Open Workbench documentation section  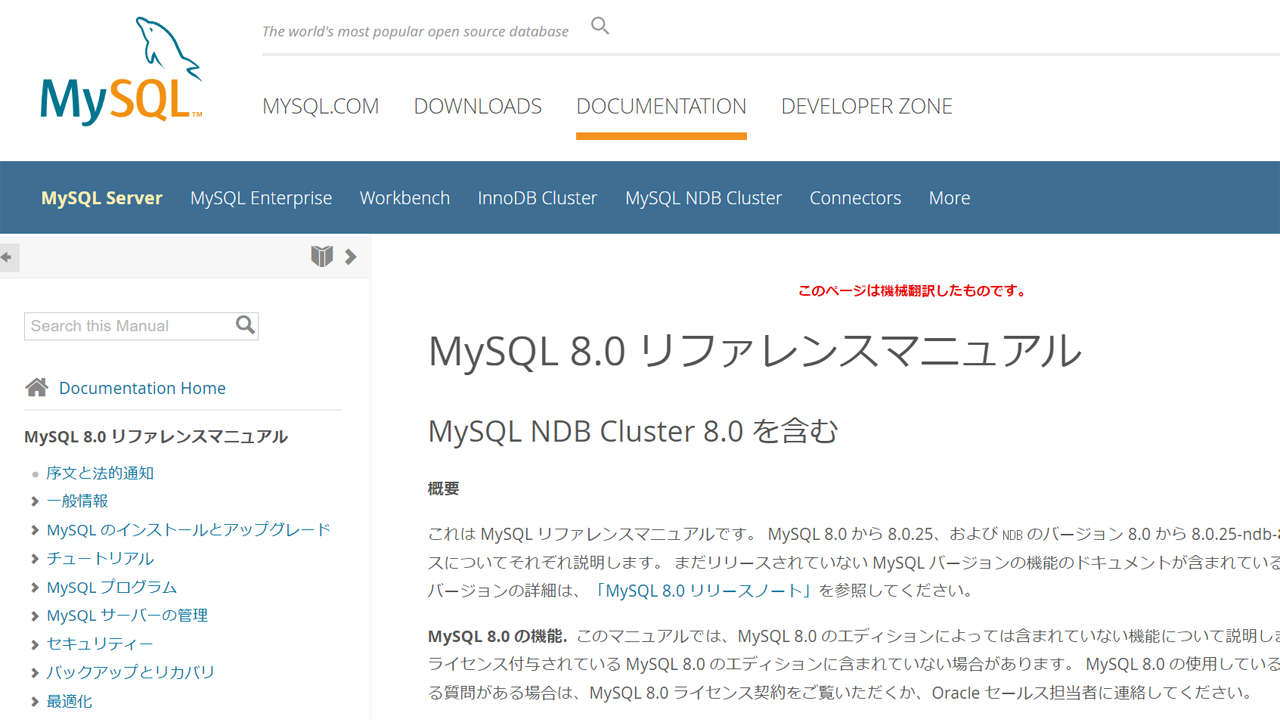[x=405, y=198]
